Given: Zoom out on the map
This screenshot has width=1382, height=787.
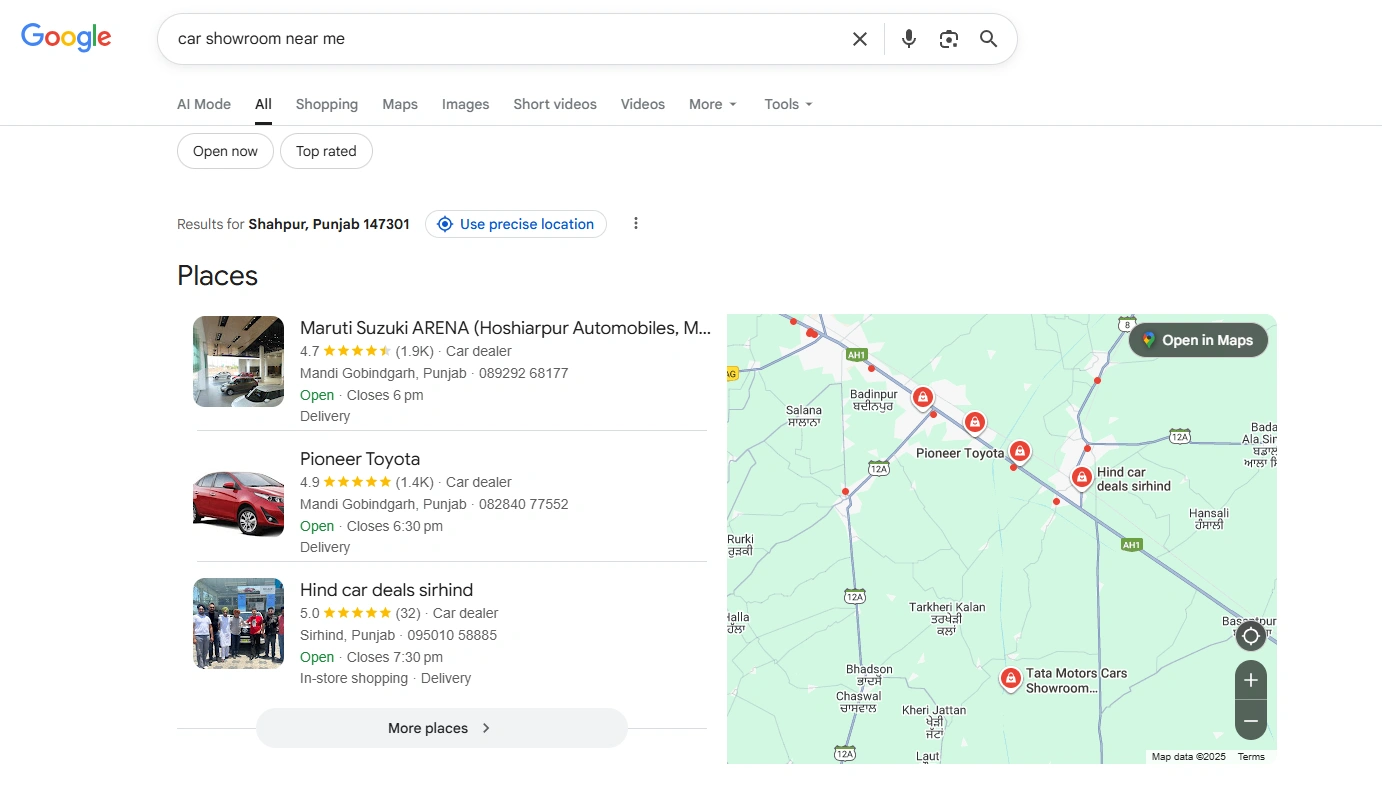Looking at the screenshot, I should tap(1250, 720).
